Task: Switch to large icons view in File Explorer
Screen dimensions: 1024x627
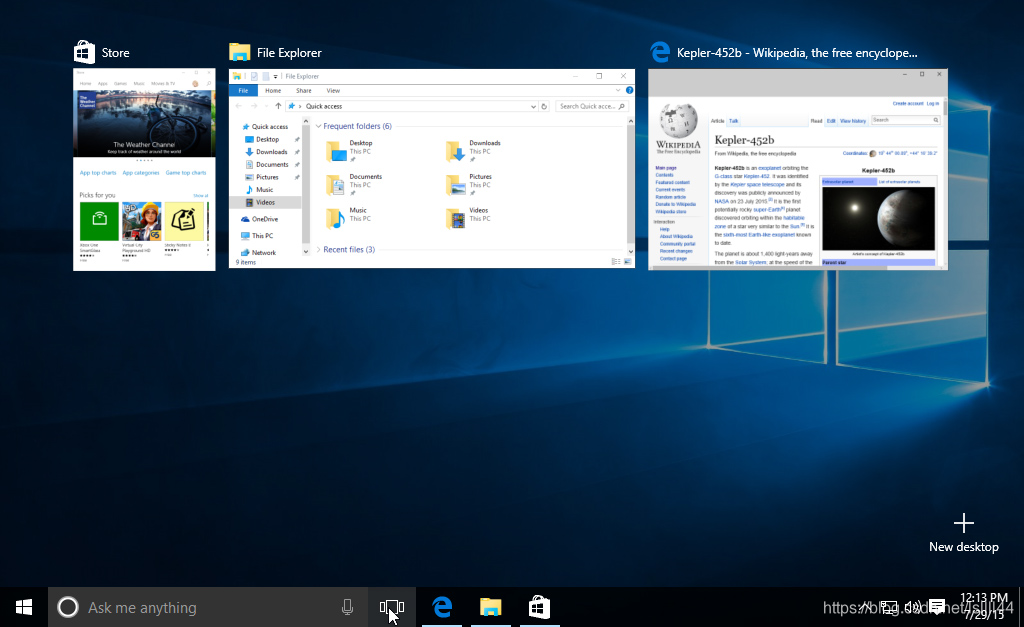Action: [628, 262]
